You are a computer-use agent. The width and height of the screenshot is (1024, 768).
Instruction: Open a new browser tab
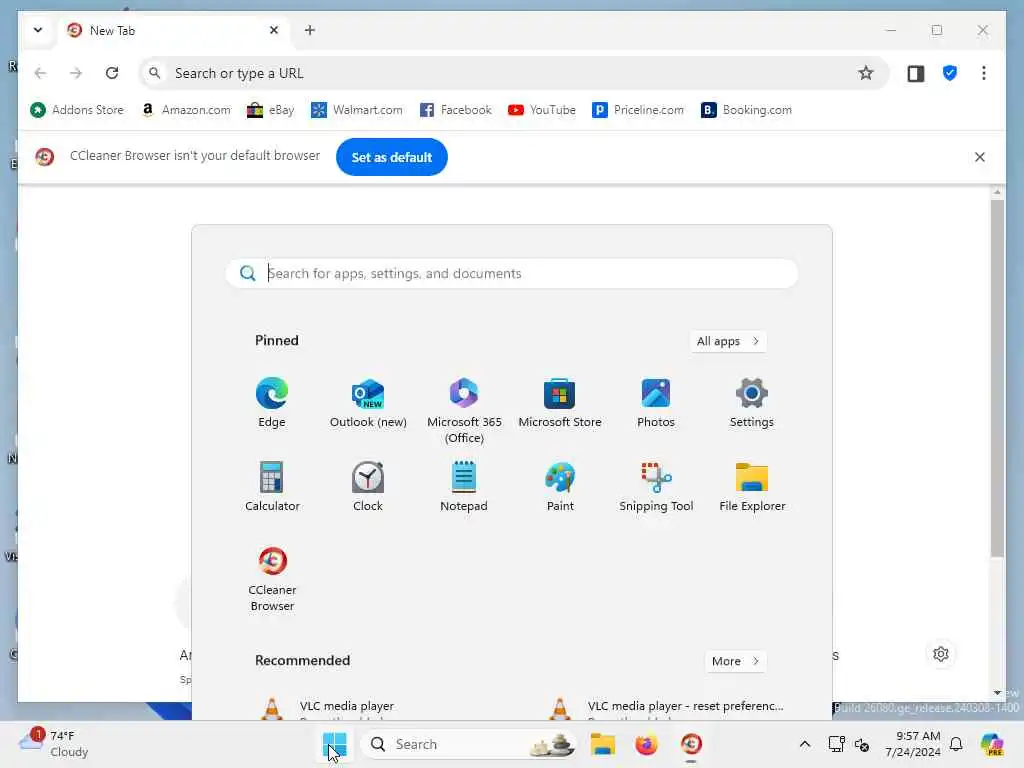click(x=310, y=30)
